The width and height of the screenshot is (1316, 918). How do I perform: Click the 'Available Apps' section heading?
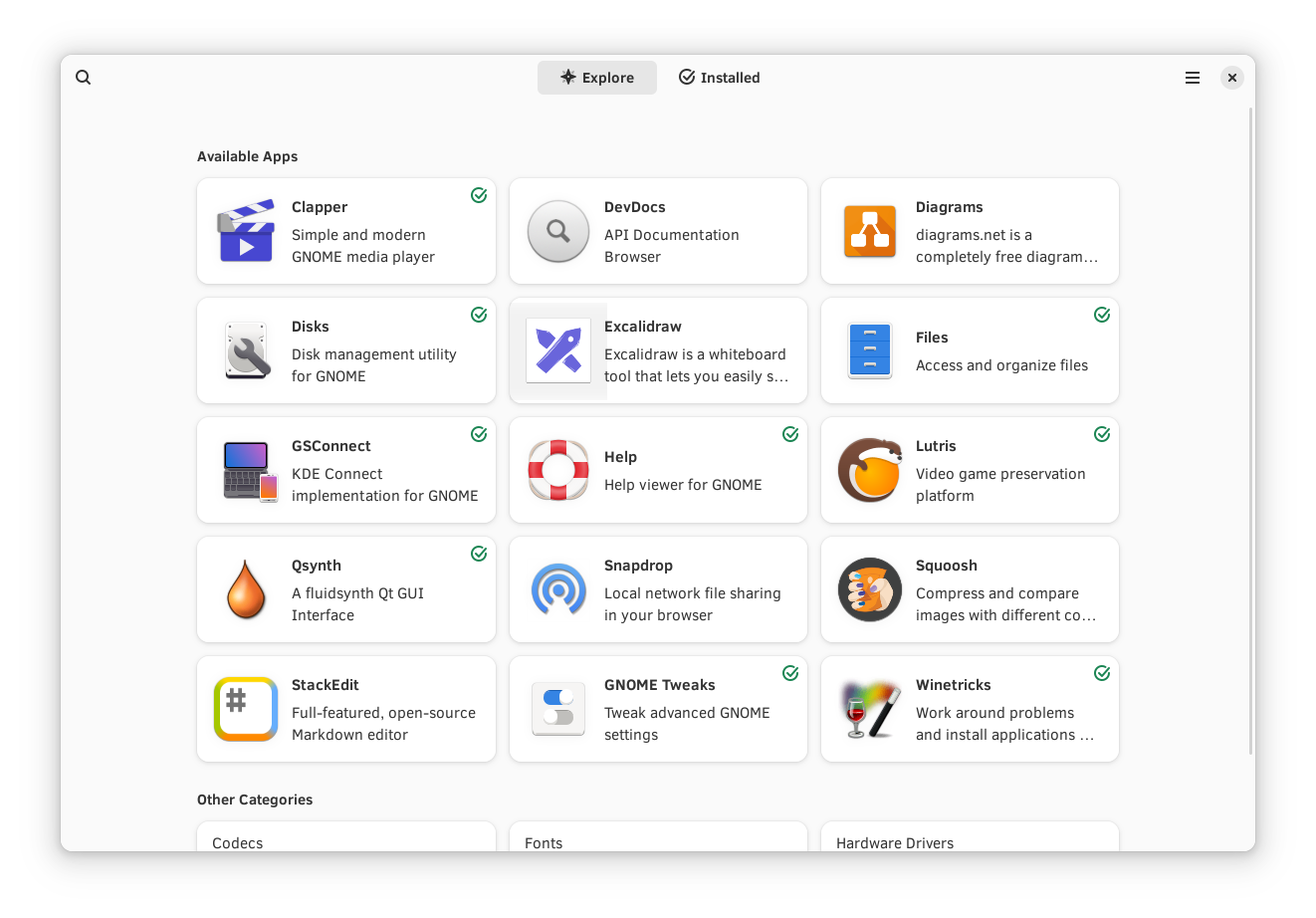point(248,156)
